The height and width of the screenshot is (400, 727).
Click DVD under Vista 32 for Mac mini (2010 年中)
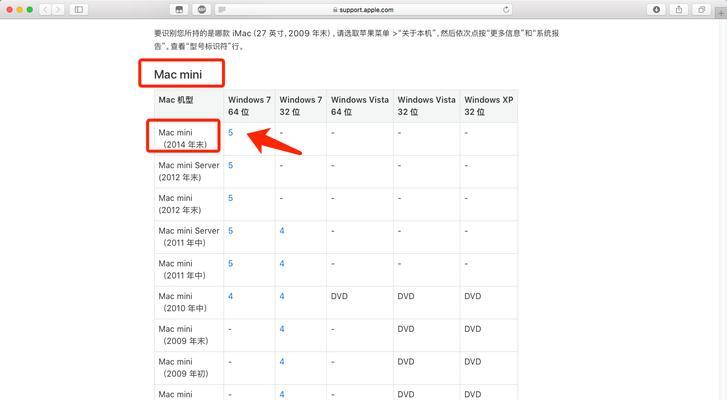tap(406, 296)
